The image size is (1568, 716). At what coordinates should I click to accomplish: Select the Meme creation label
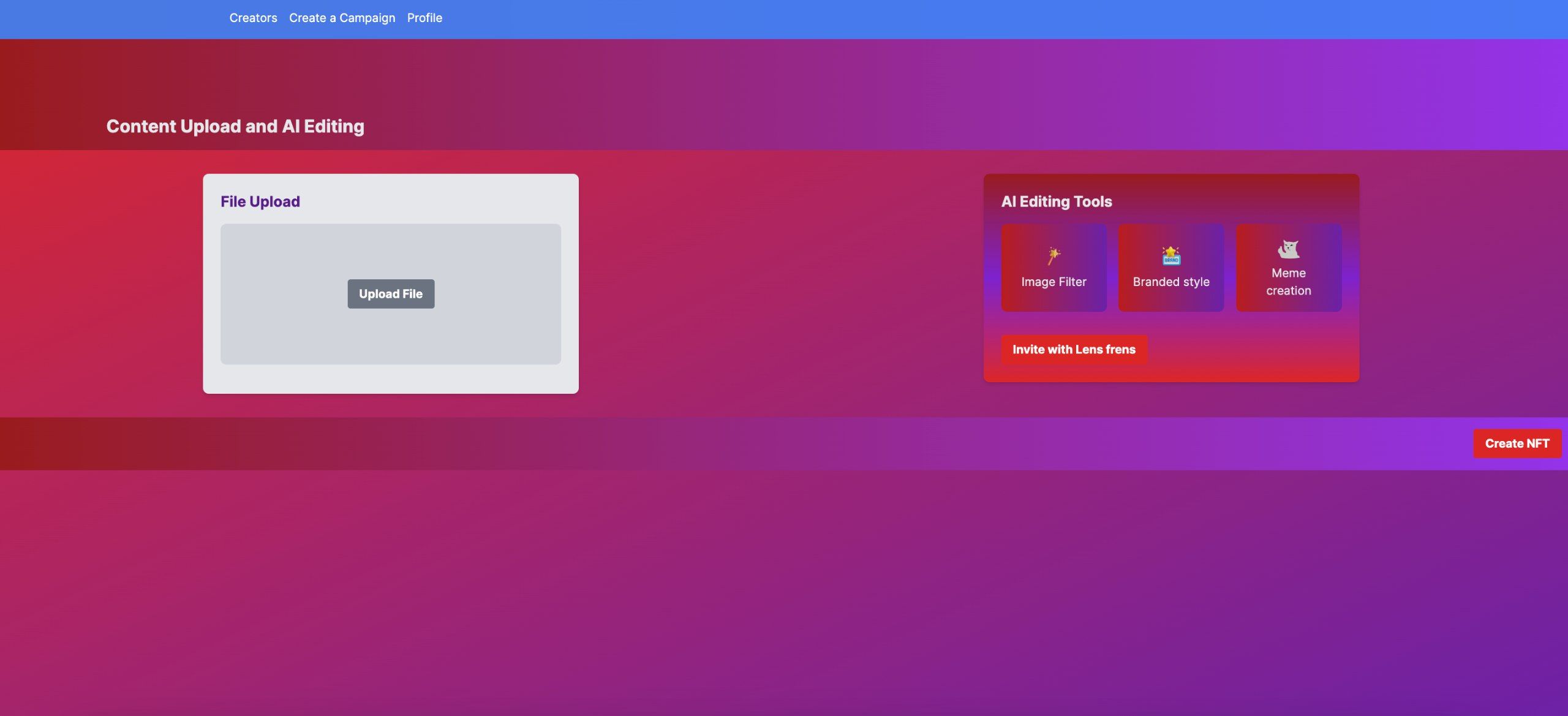(x=1289, y=282)
